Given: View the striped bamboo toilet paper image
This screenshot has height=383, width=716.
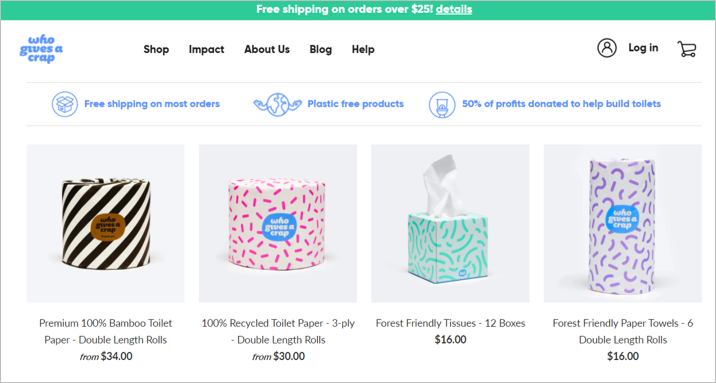Looking at the screenshot, I should (x=105, y=223).
